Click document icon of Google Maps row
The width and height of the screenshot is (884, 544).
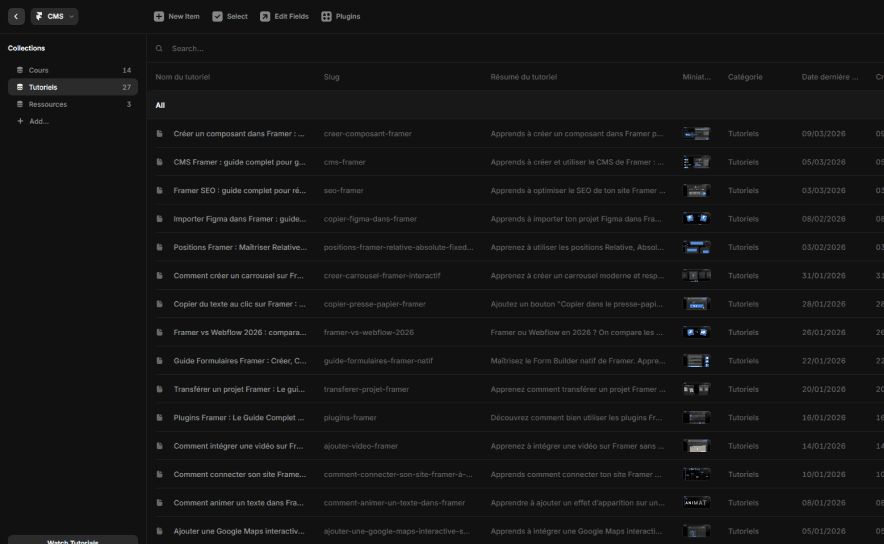point(160,531)
